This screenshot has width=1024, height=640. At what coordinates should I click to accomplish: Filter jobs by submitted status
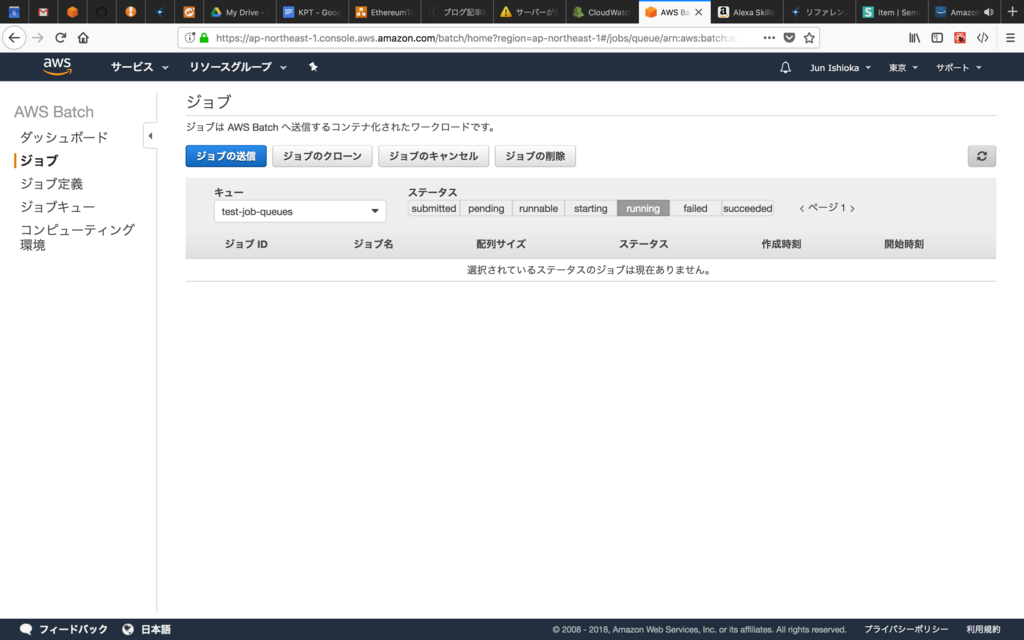[x=434, y=208]
